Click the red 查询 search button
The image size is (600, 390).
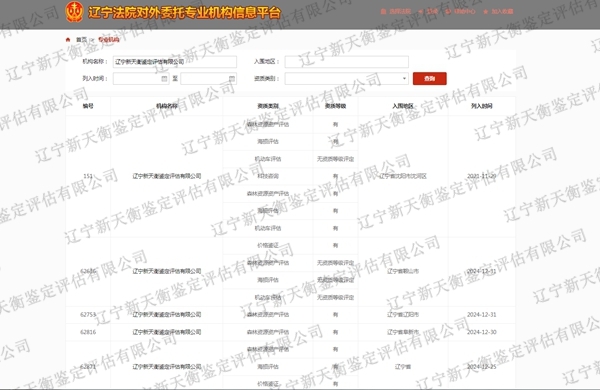pos(429,78)
